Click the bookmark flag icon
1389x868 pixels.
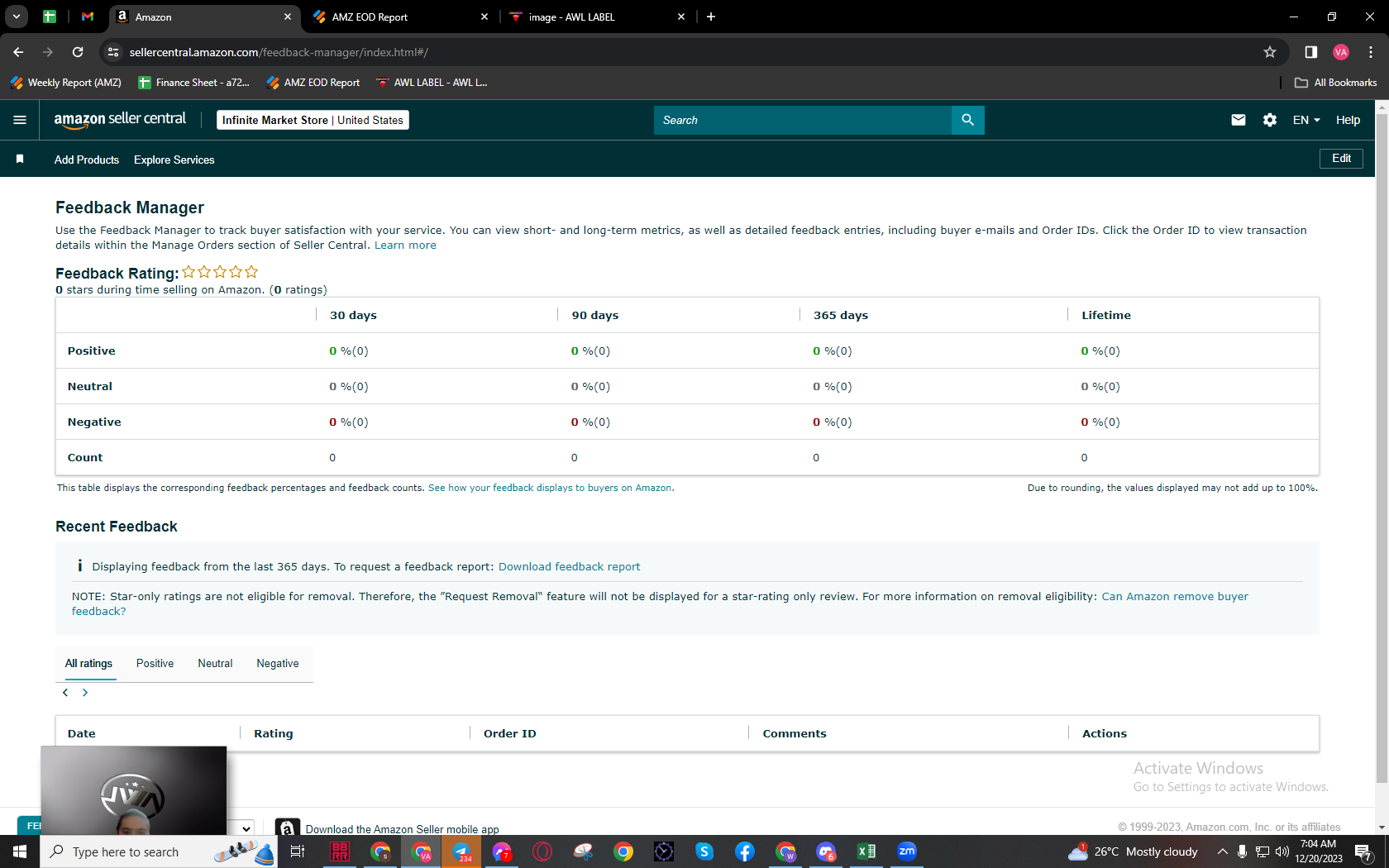point(20,159)
